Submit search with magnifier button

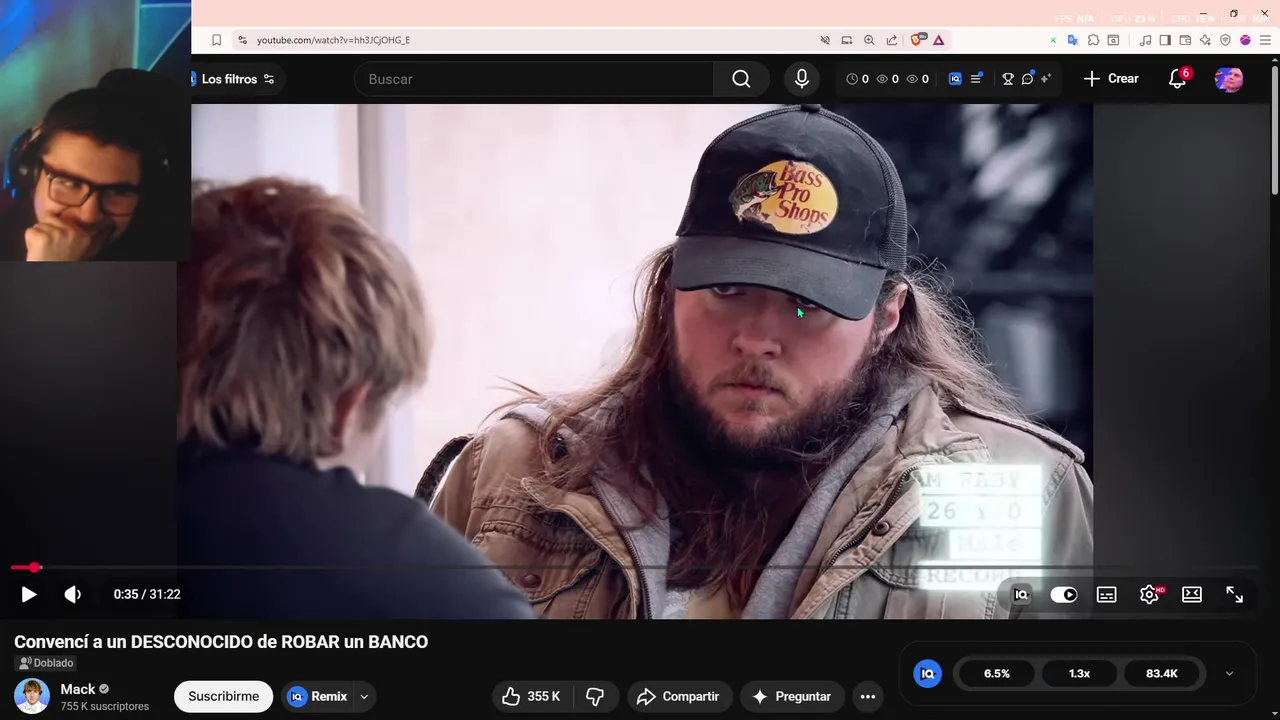tap(741, 79)
